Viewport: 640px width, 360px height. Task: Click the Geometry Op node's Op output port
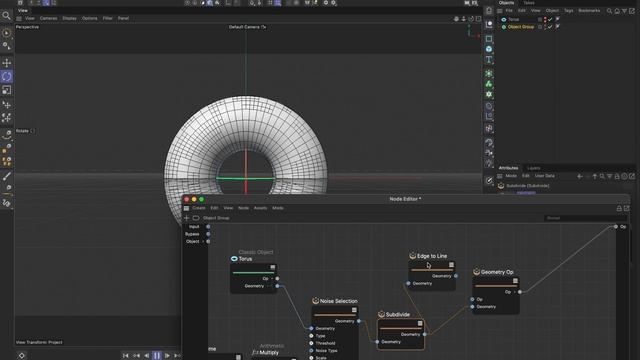point(520,292)
